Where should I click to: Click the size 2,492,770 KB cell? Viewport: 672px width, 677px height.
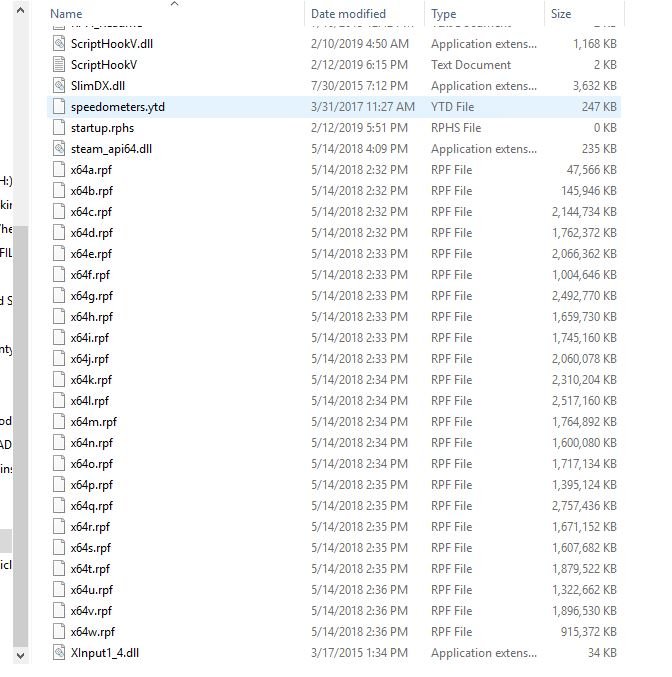[584, 296]
